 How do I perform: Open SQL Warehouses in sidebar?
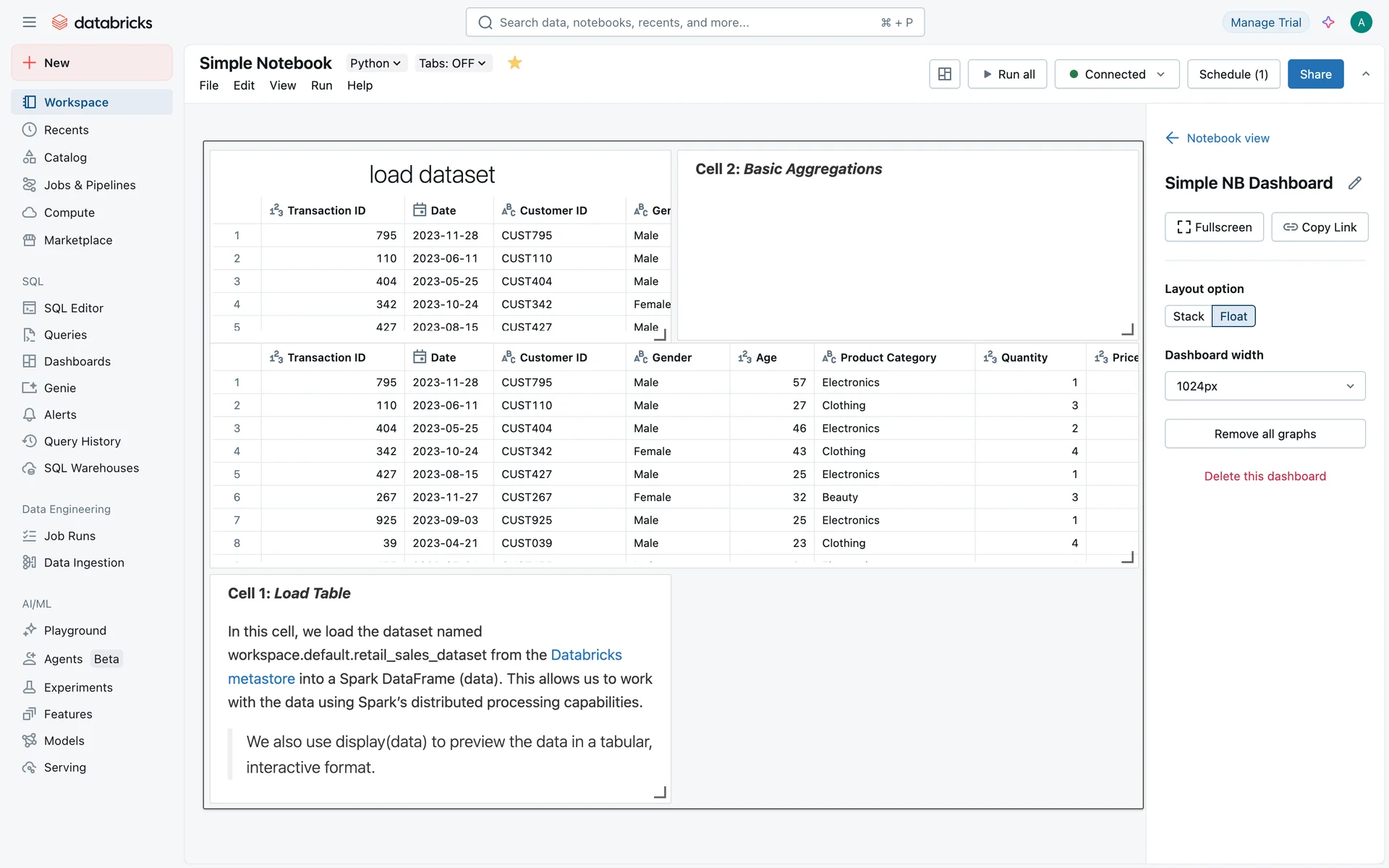(x=91, y=468)
